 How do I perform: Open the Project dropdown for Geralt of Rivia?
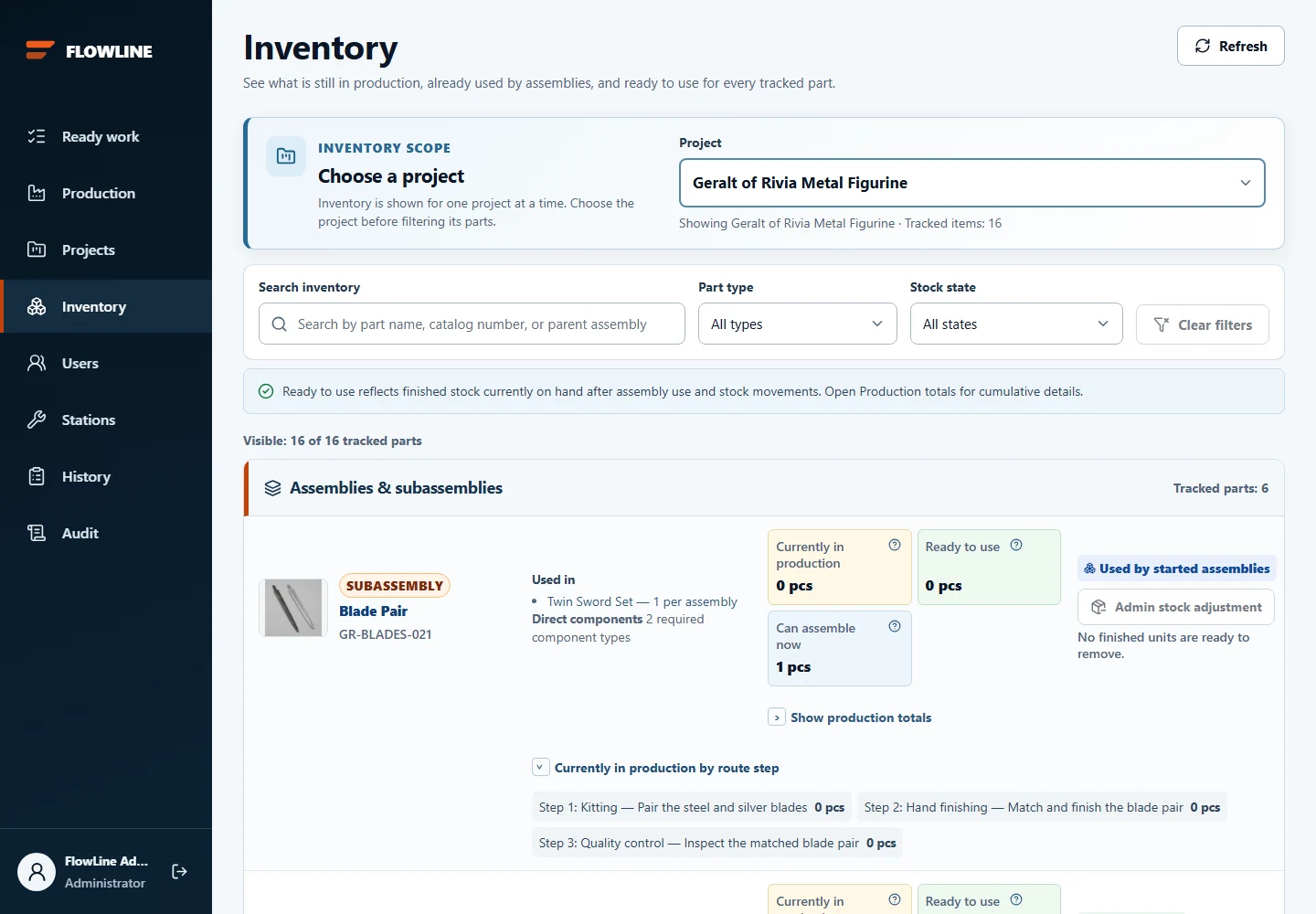(x=972, y=183)
